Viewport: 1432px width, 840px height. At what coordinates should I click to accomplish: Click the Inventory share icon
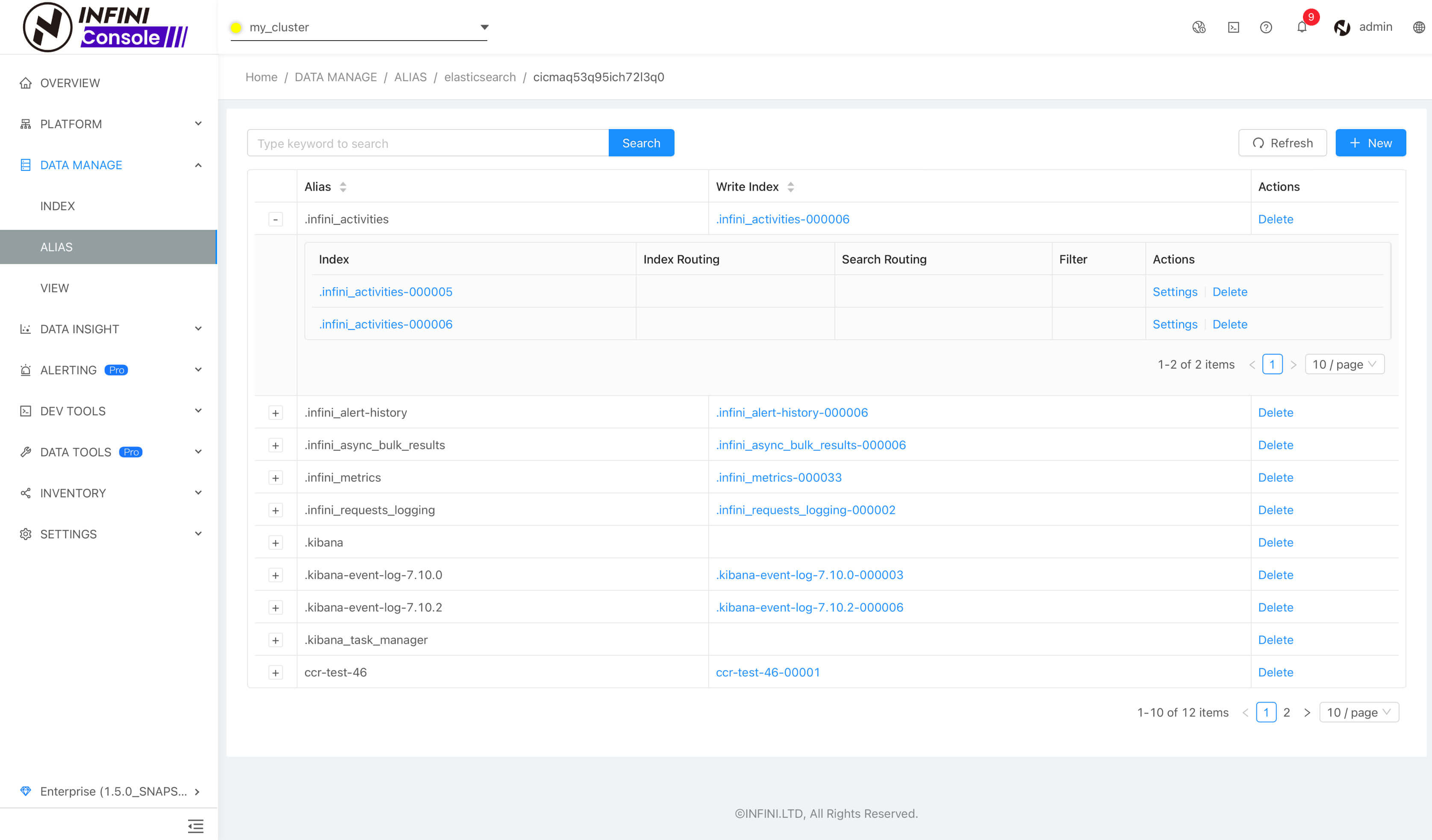(26, 493)
